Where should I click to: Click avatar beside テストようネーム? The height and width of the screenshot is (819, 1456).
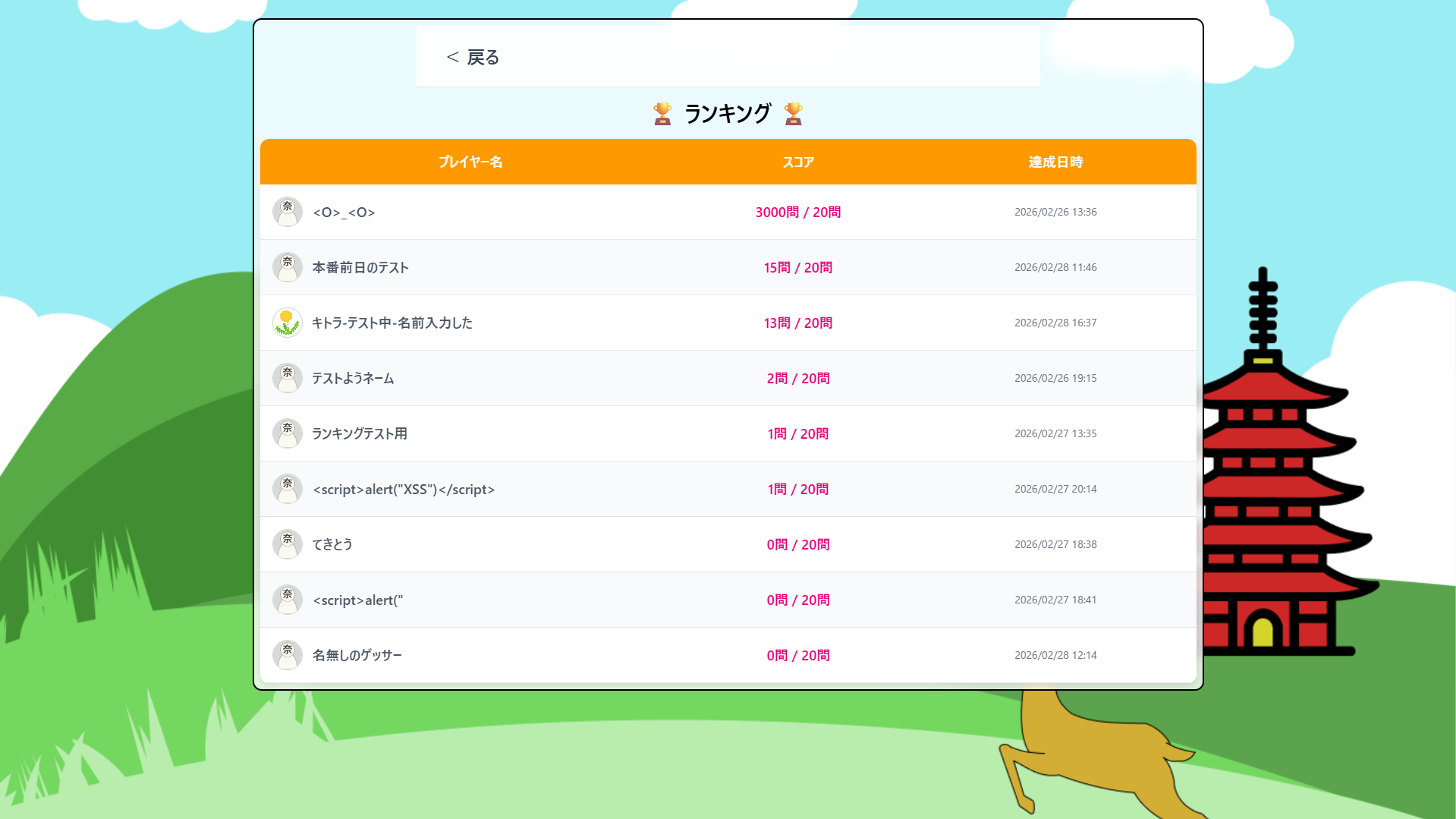(288, 379)
